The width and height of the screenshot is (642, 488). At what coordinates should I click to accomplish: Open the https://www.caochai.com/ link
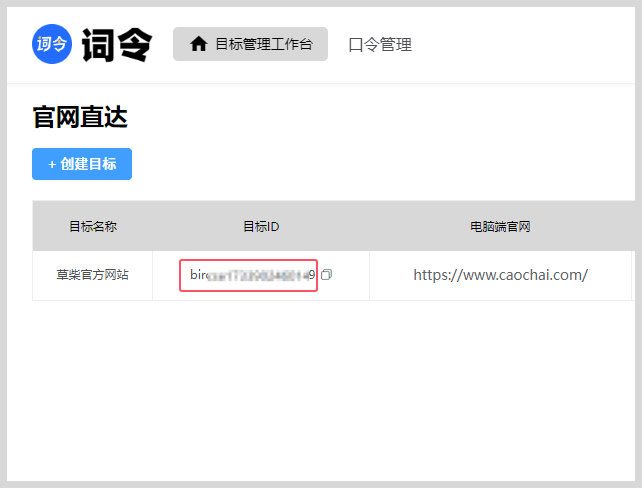pos(500,275)
